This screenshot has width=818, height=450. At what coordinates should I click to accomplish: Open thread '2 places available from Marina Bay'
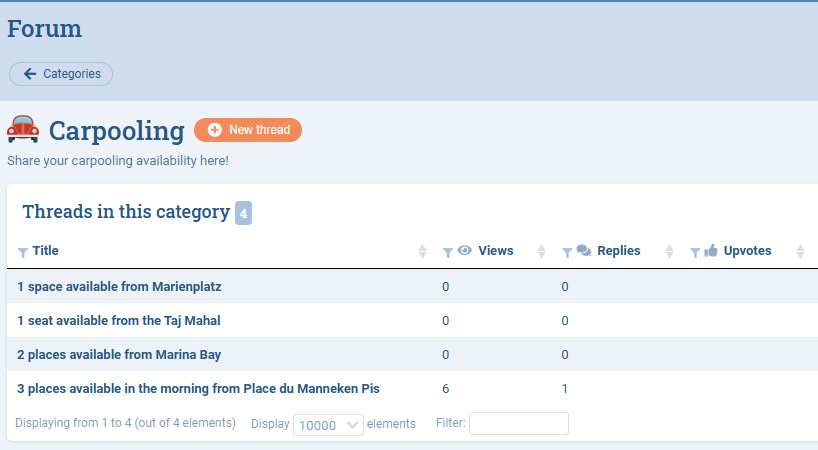119,355
